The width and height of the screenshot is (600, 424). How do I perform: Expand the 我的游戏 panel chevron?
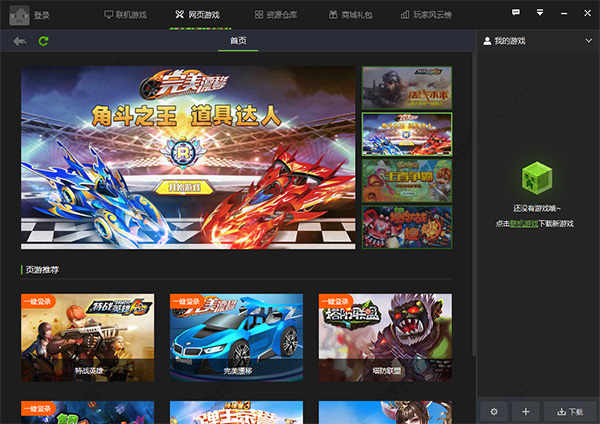[589, 41]
